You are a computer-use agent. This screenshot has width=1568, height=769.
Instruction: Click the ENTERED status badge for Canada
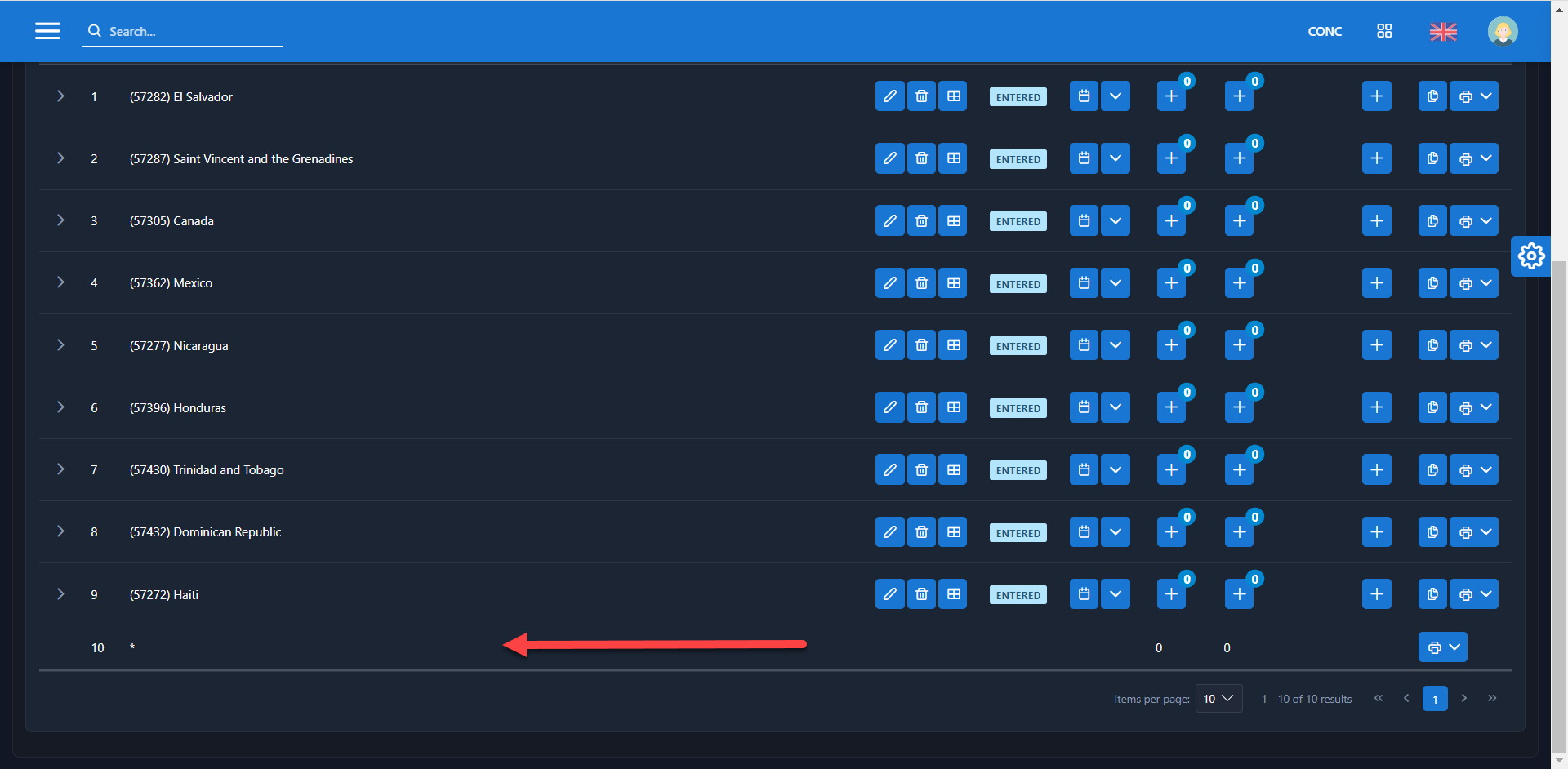tap(1018, 221)
